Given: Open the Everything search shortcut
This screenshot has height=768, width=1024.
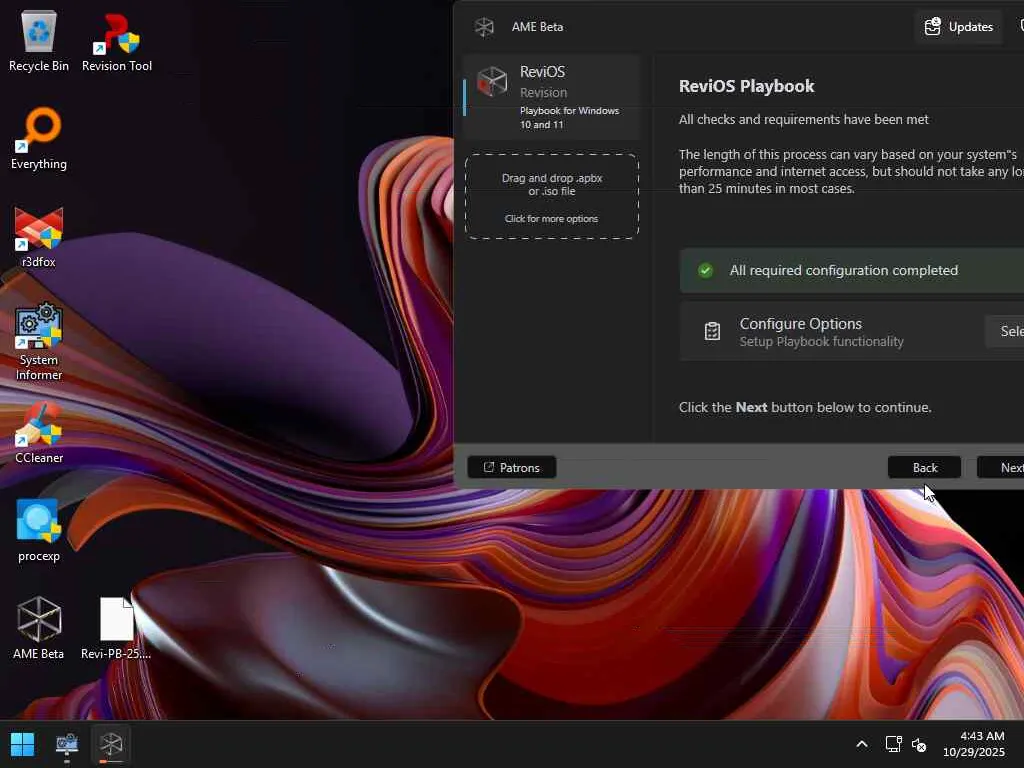Looking at the screenshot, I should pyautogui.click(x=39, y=139).
